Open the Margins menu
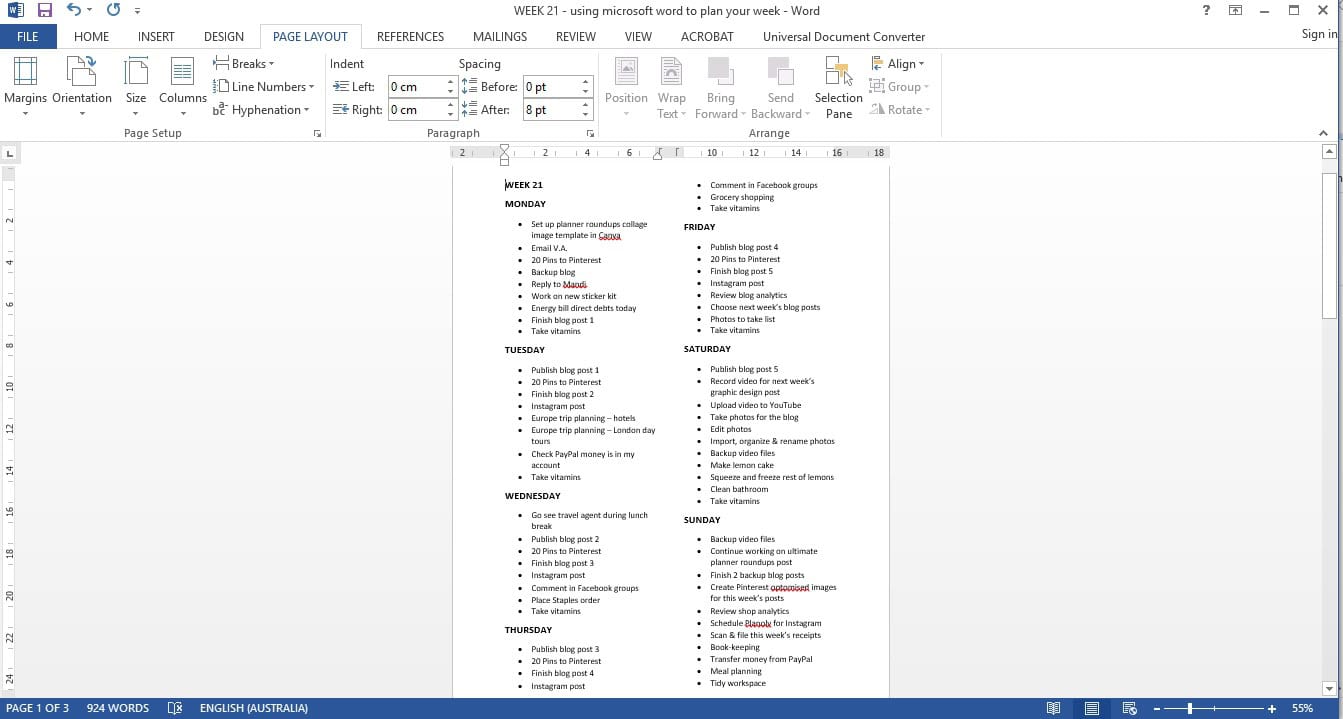Viewport: 1343px width, 719px height. tap(25, 87)
